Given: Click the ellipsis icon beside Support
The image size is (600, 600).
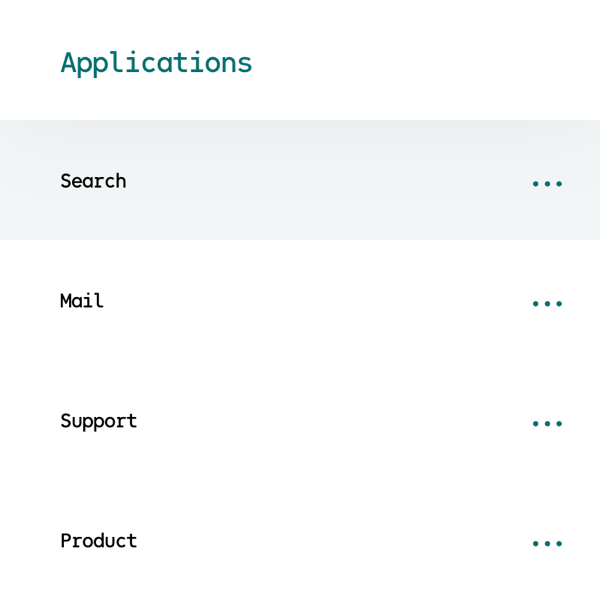Looking at the screenshot, I should 547,424.
